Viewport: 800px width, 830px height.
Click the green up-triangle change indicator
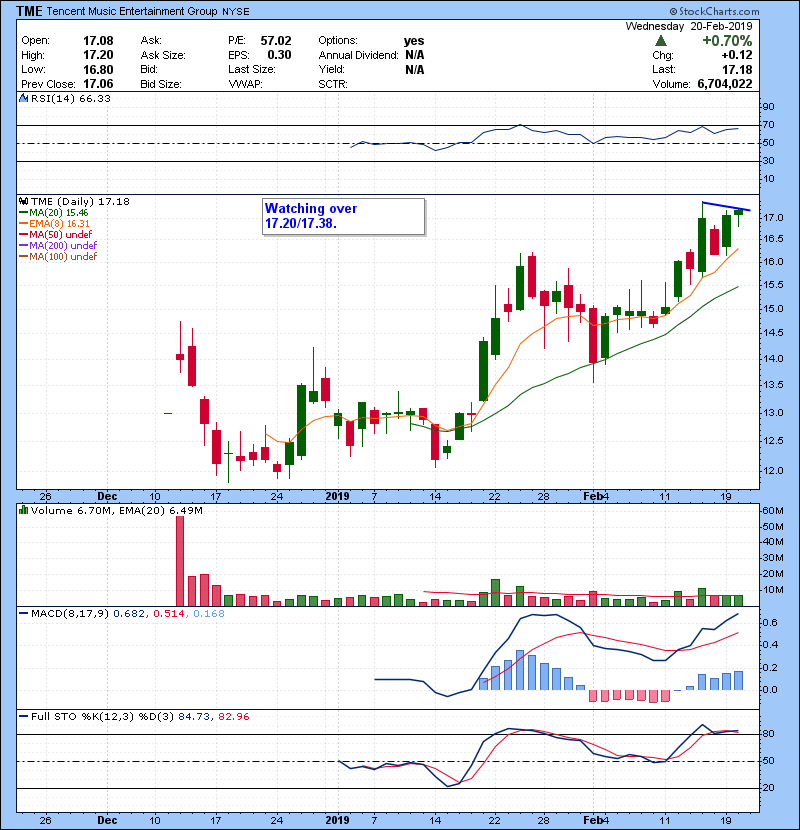point(660,41)
